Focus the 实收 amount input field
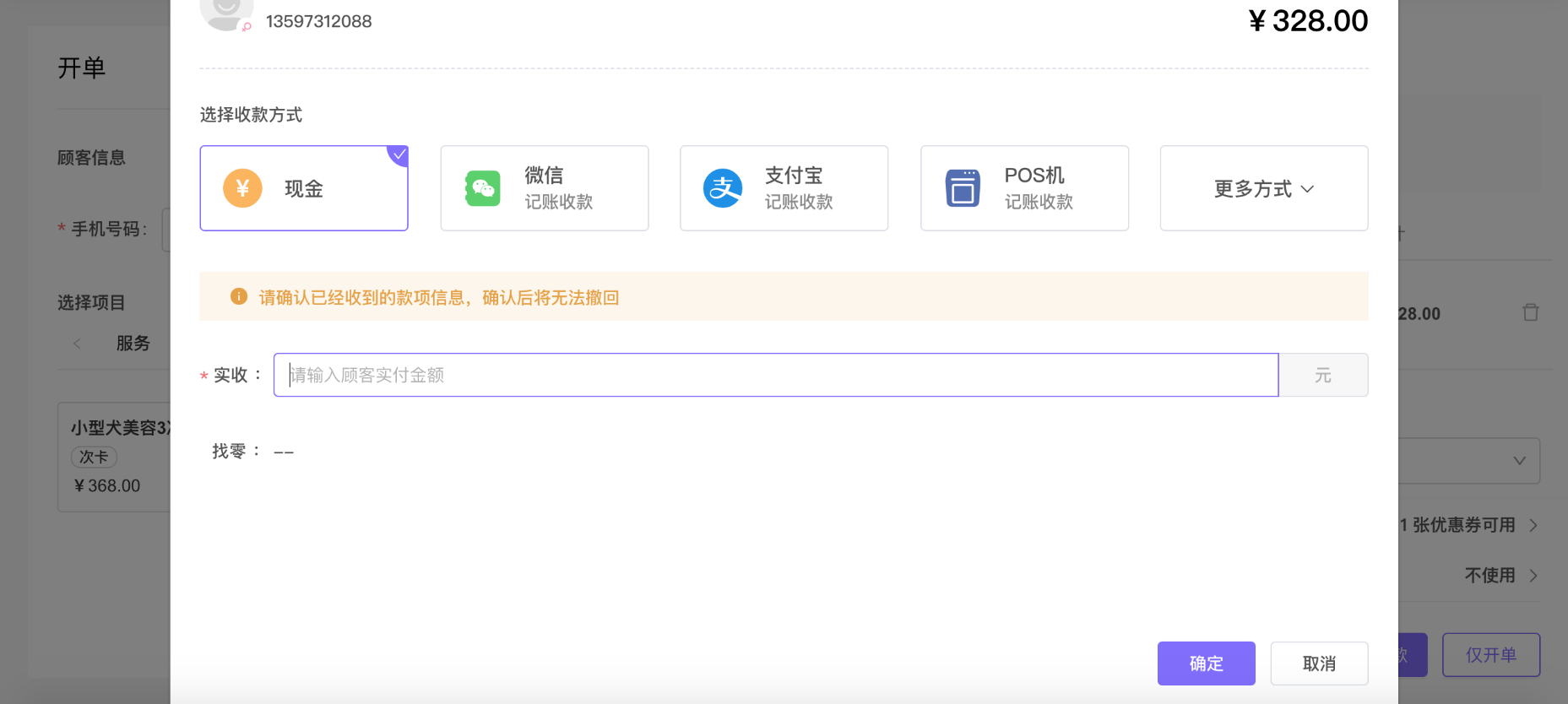This screenshot has height=704, width=1568. 776,375
